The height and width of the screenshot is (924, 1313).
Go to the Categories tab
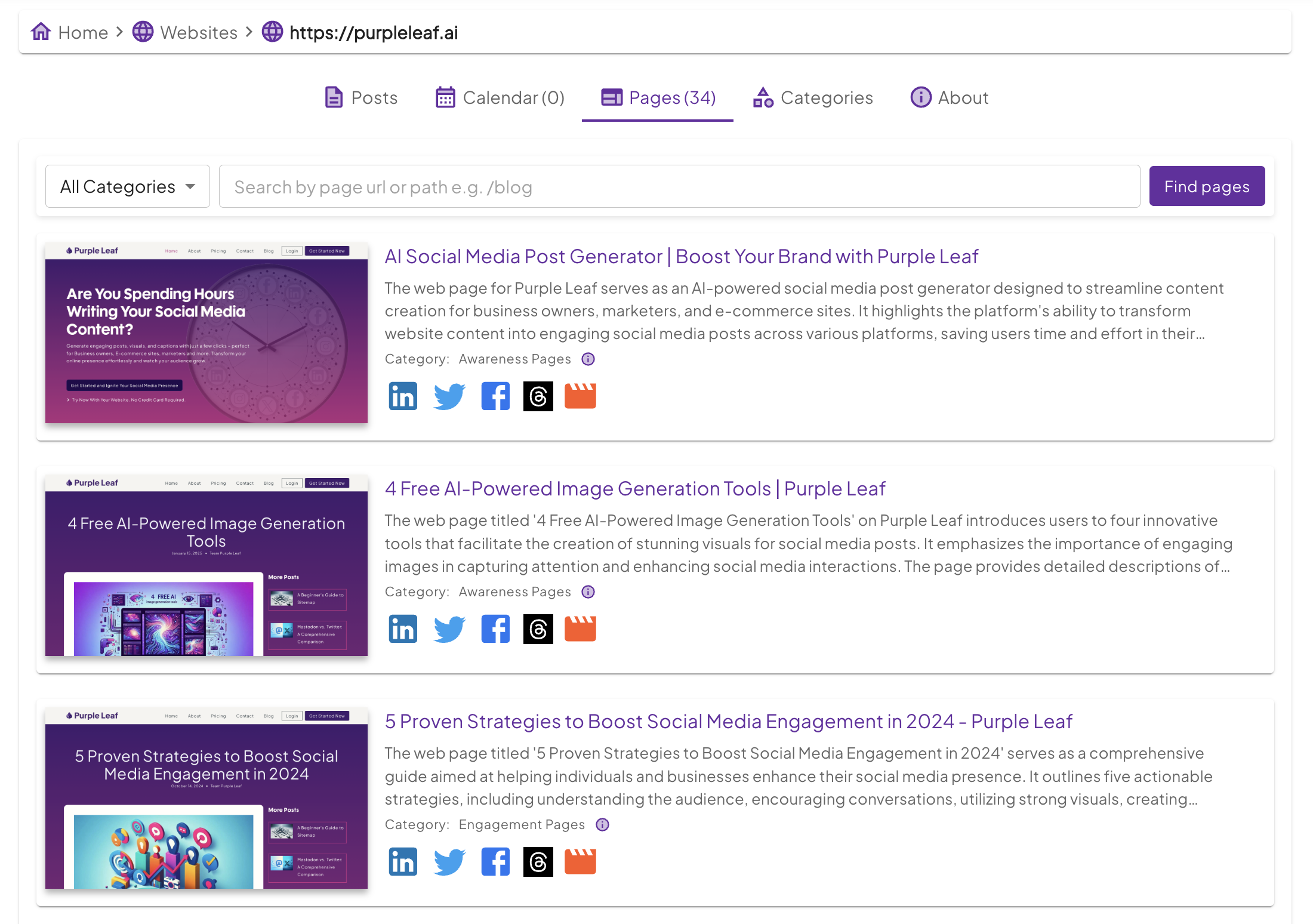(813, 97)
